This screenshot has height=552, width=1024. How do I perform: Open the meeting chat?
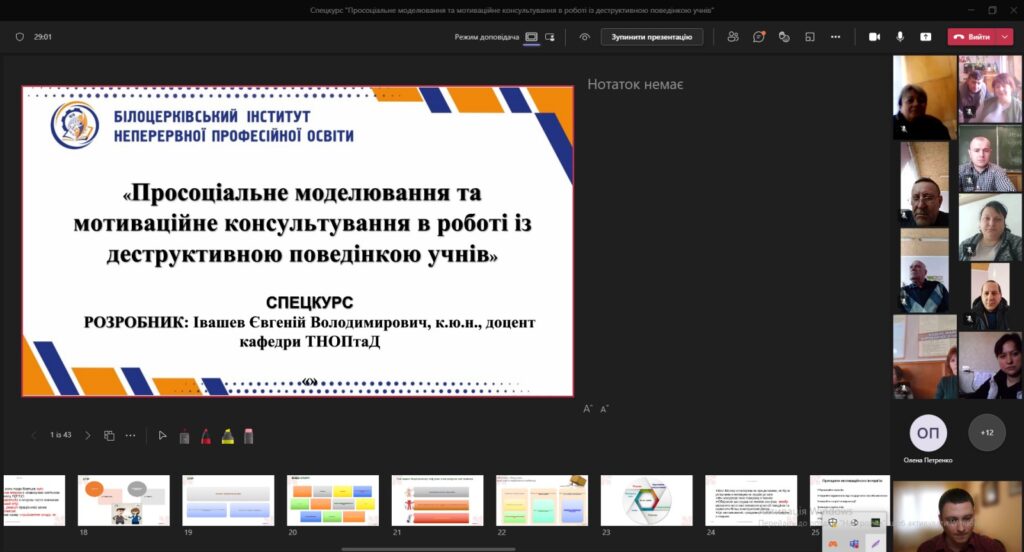pyautogui.click(x=759, y=37)
